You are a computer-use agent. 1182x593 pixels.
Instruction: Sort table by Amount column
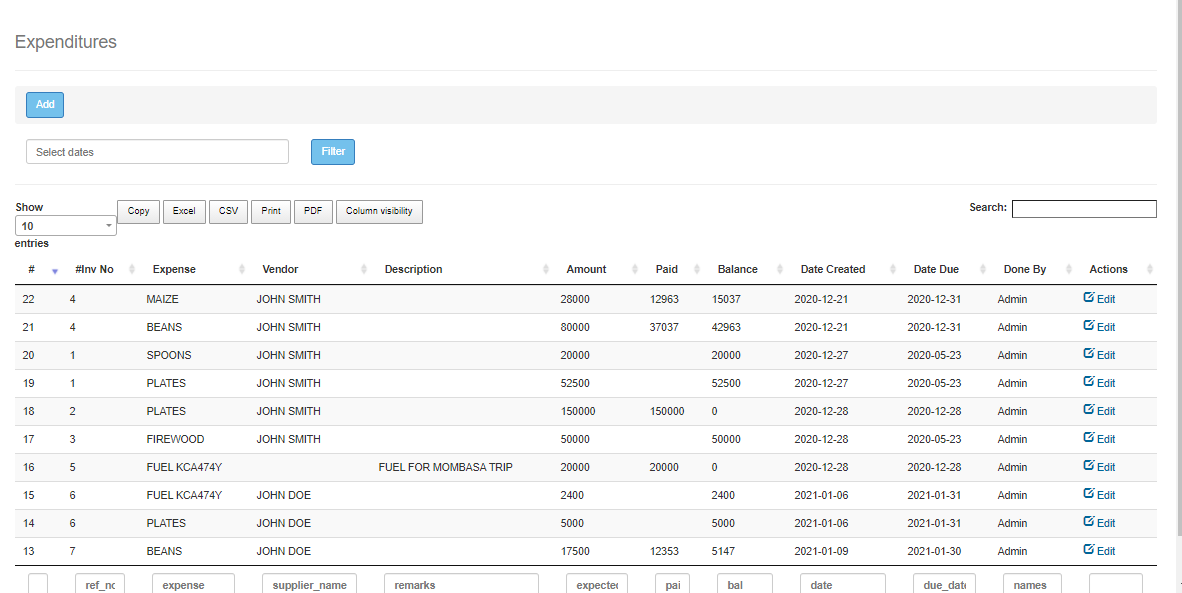point(586,269)
